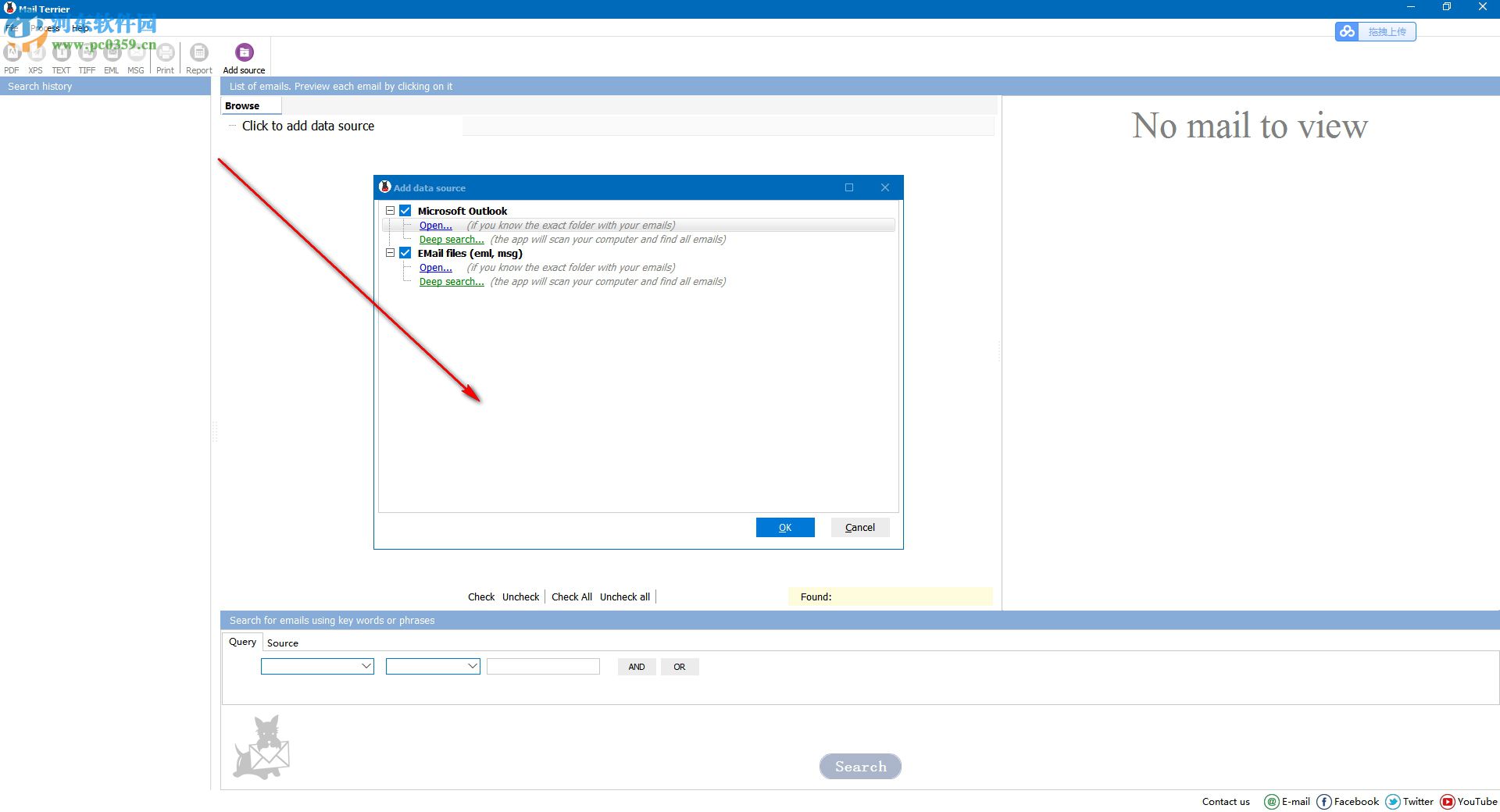1500x812 pixels.
Task: Open the Process menu
Action: [x=45, y=28]
